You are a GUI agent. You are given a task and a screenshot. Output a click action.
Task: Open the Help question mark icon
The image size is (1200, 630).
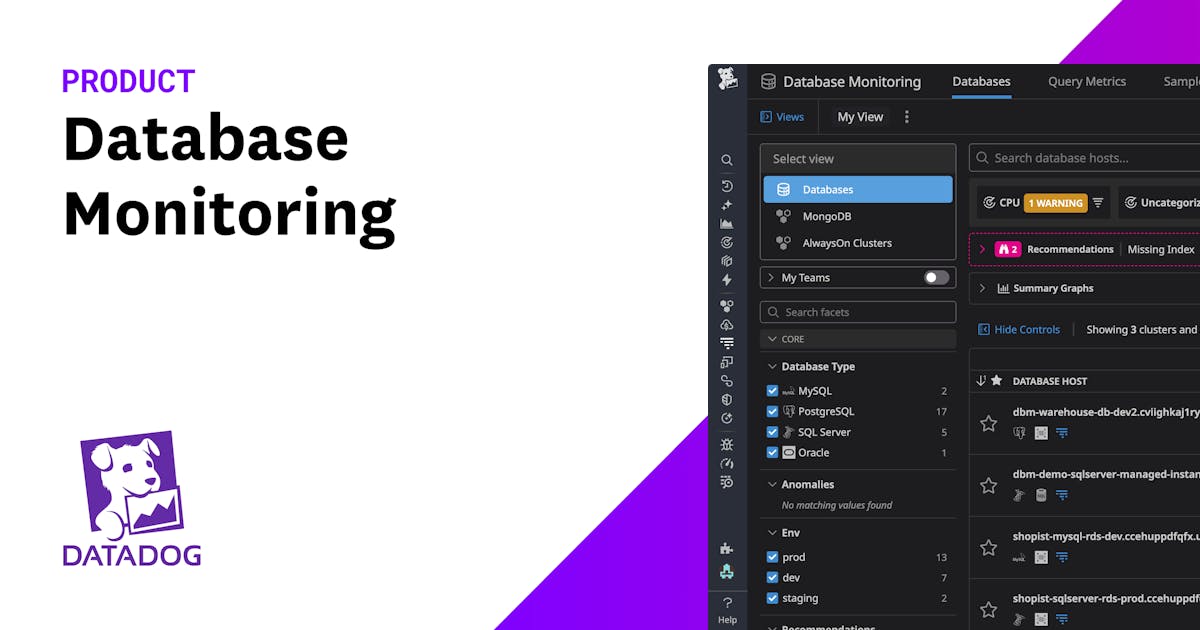pos(727,603)
